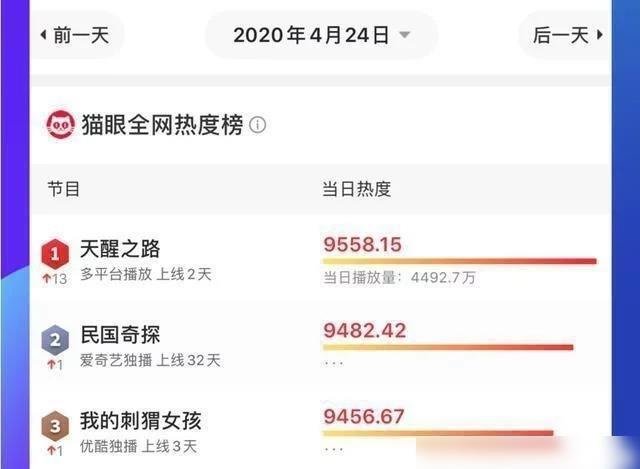Sort by the 当日热度 column header

(x=355, y=188)
